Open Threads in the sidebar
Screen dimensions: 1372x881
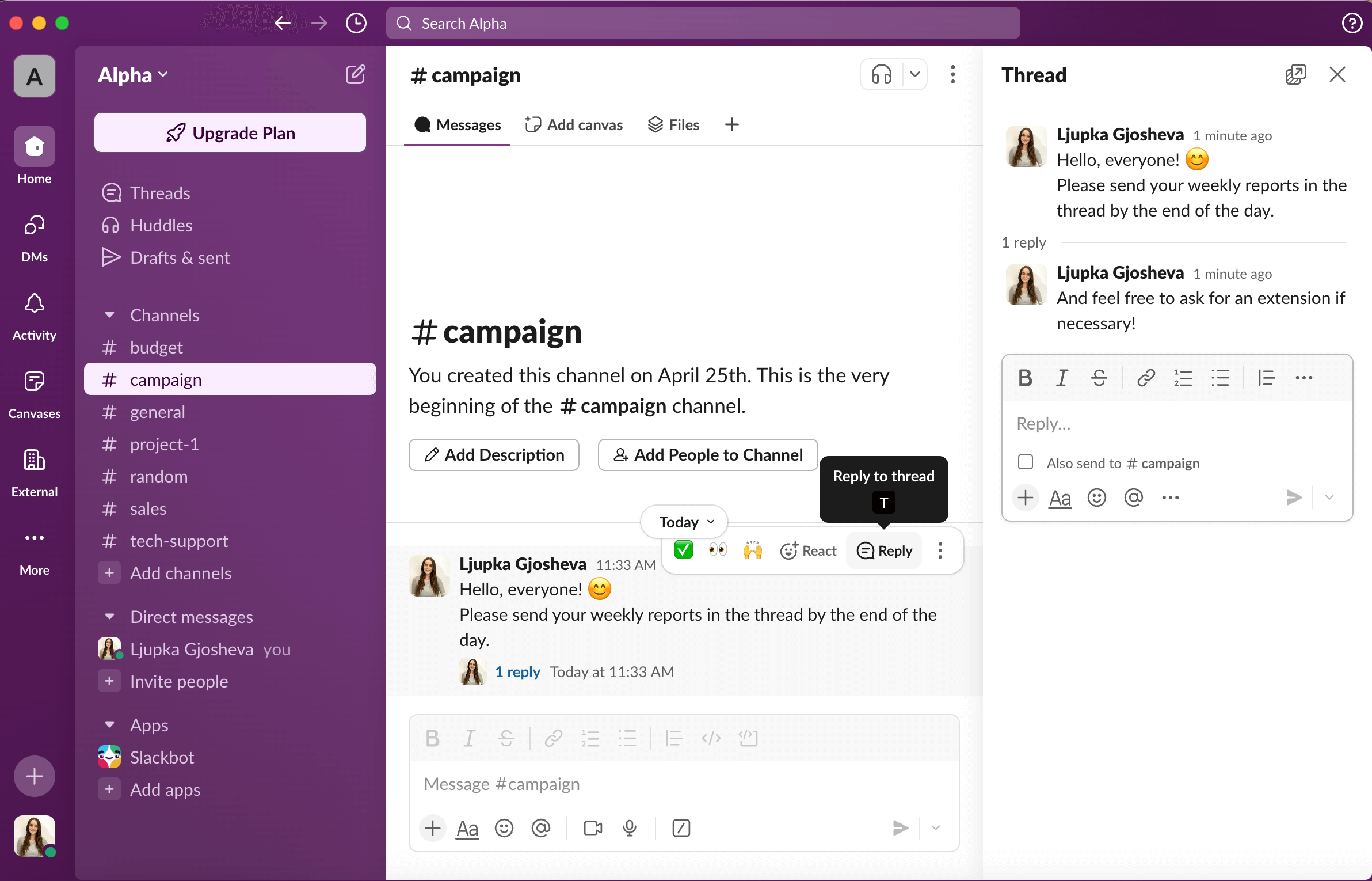[230, 193]
